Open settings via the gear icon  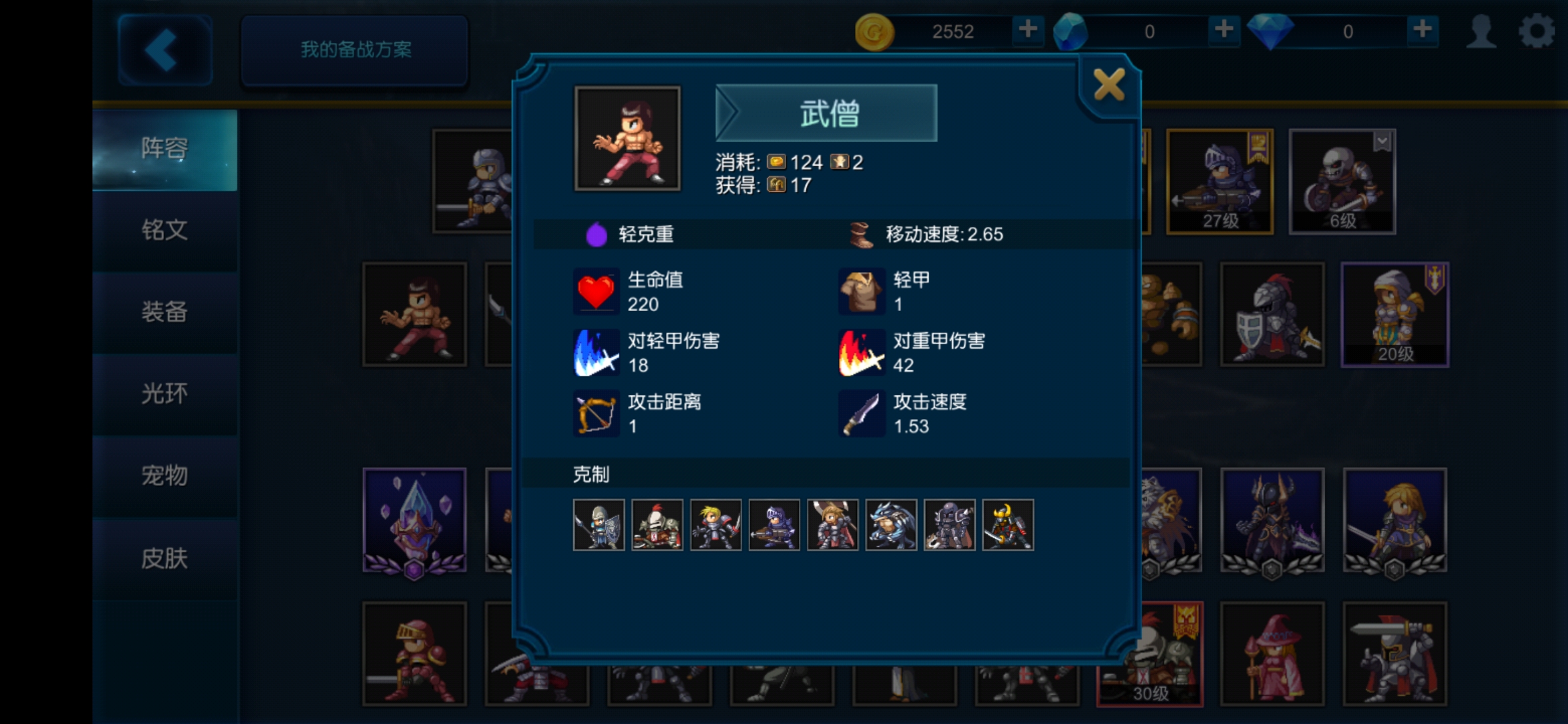1537,31
